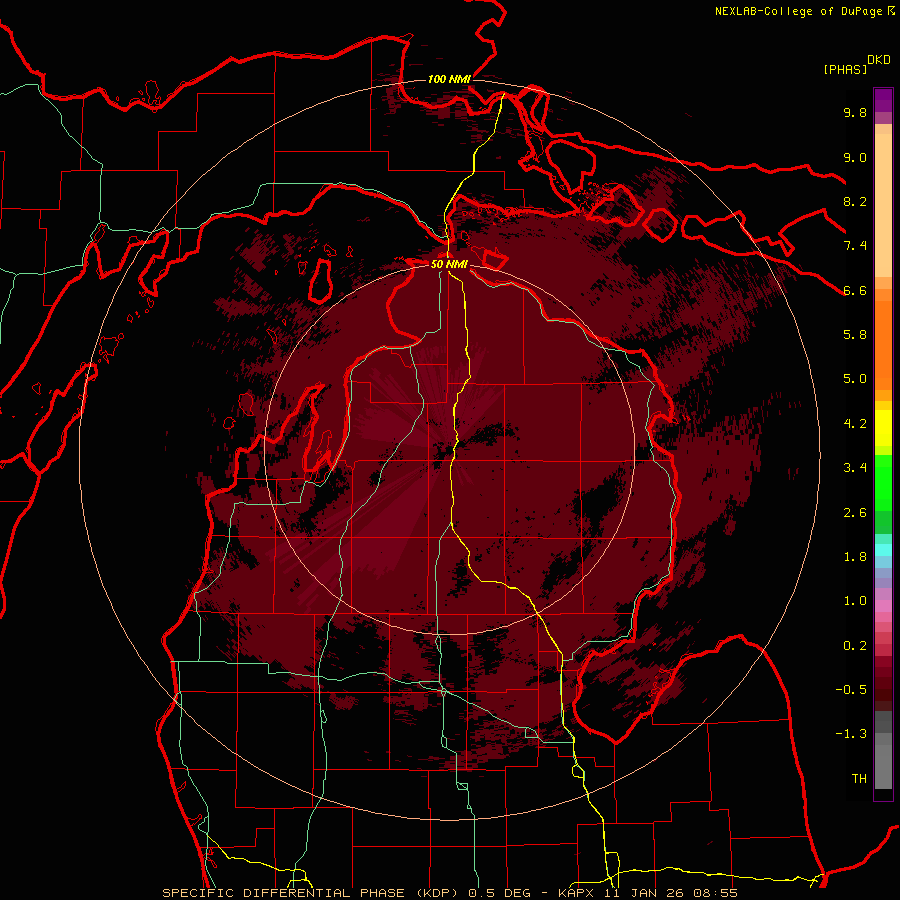
Task: Click the cyan segment of color bar
Action: tap(883, 550)
